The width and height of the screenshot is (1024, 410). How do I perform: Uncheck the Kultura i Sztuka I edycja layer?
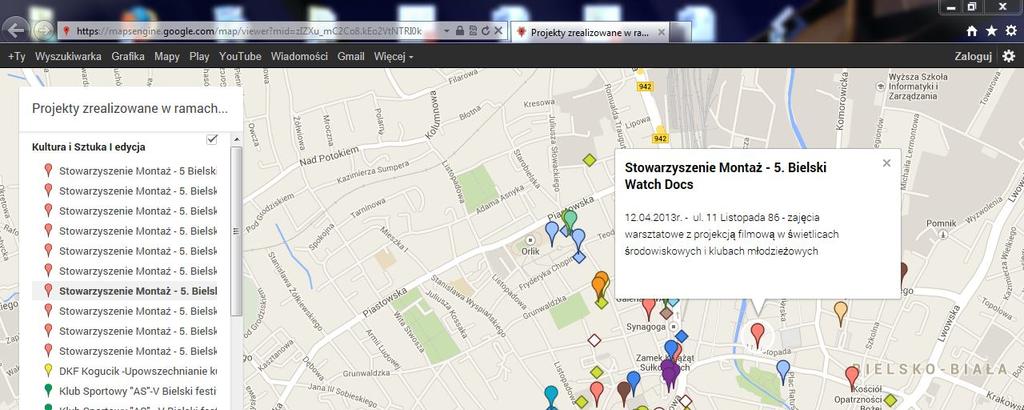[212, 139]
